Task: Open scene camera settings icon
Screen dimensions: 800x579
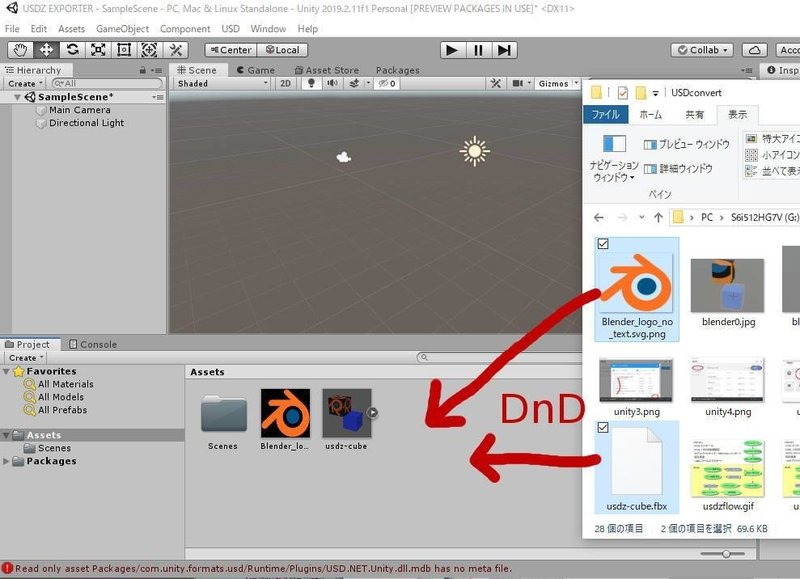Action: (517, 83)
